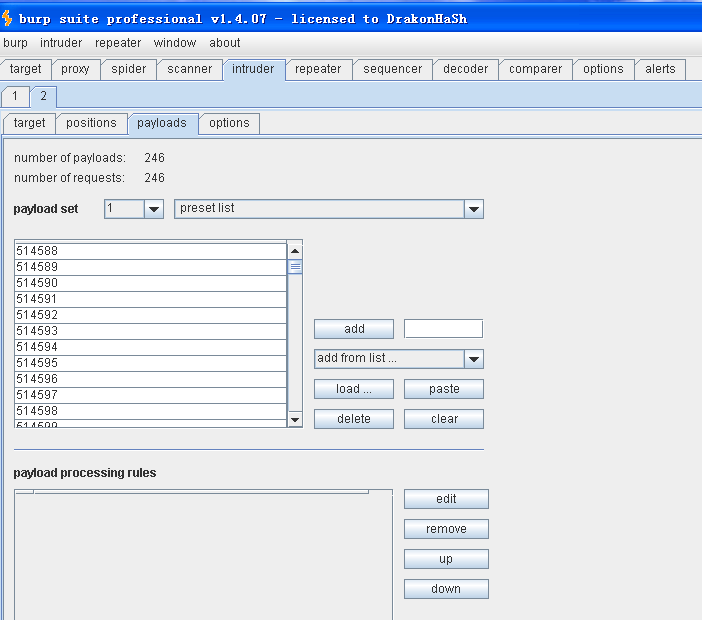
Task: Select payload 514592 in the list
Action: 150,315
